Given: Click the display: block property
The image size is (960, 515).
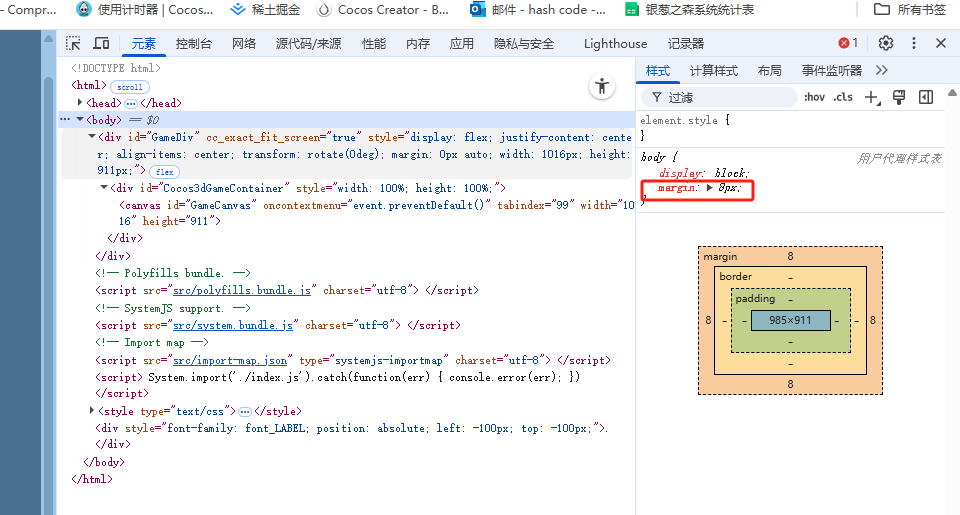Looking at the screenshot, I should 704,173.
